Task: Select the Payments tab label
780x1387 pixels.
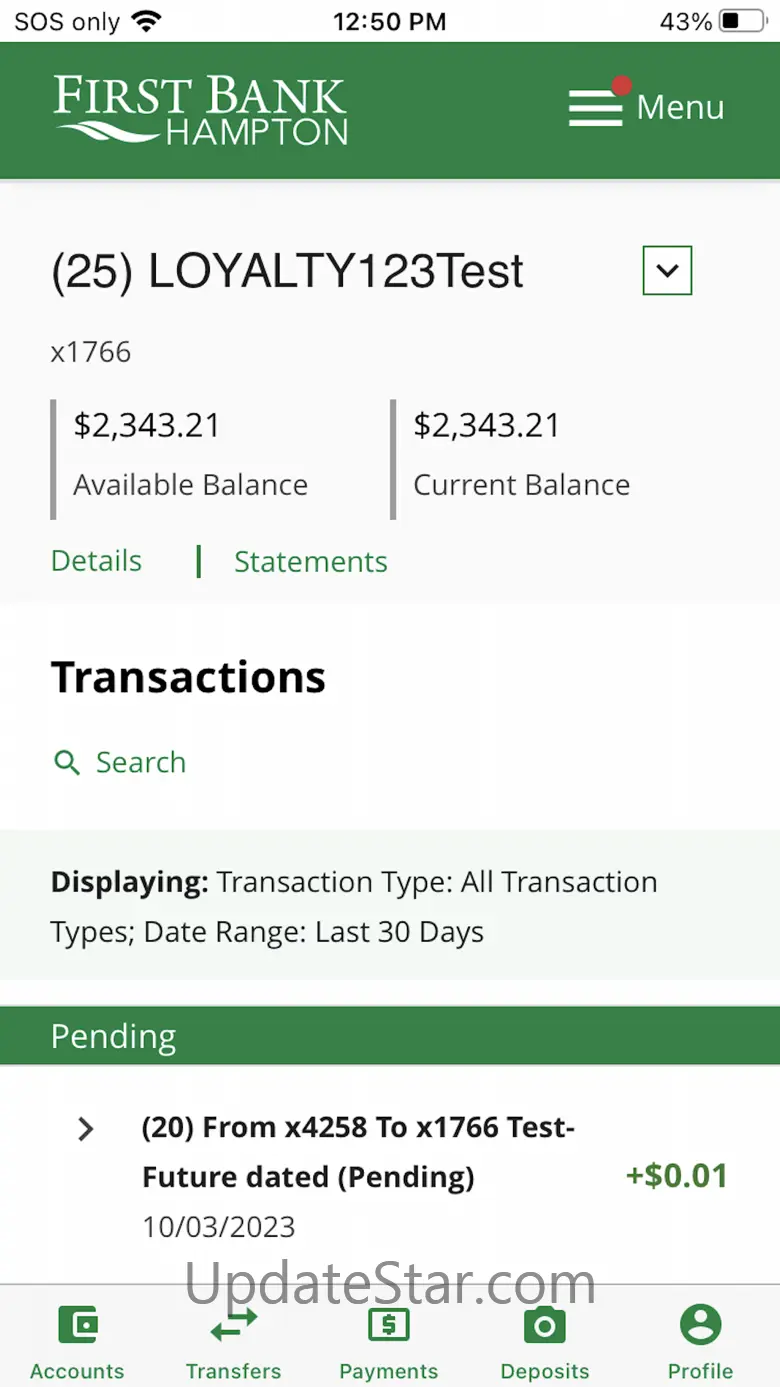Action: click(389, 1371)
